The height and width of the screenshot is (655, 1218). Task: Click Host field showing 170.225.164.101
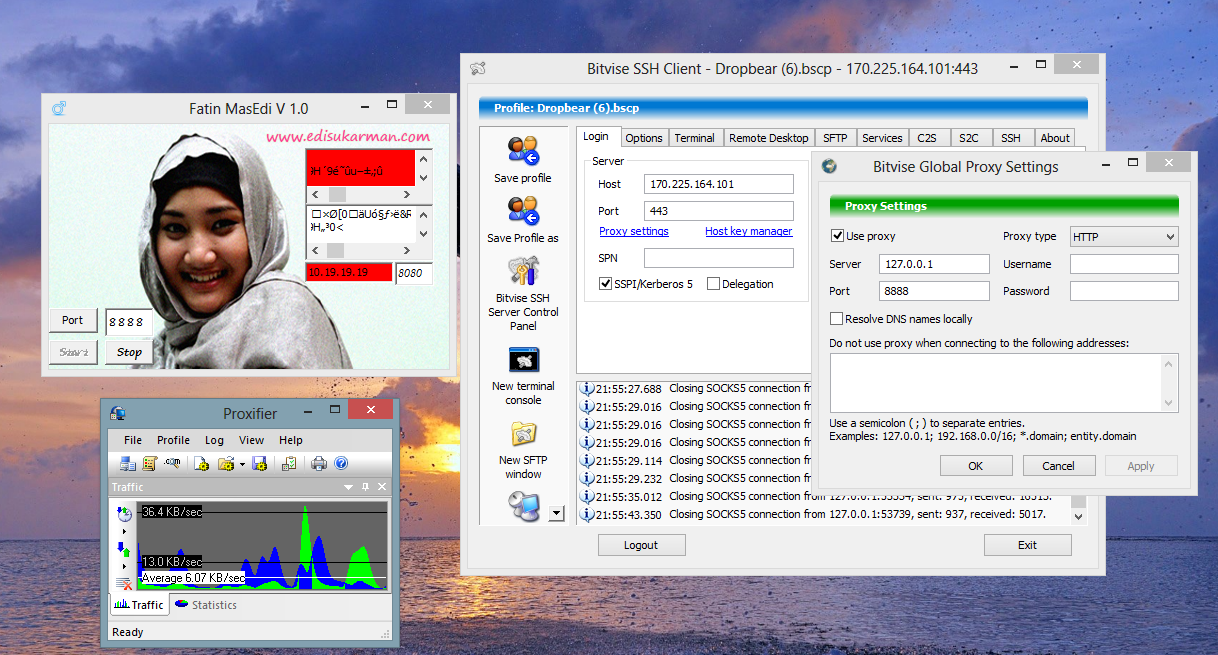click(717, 184)
